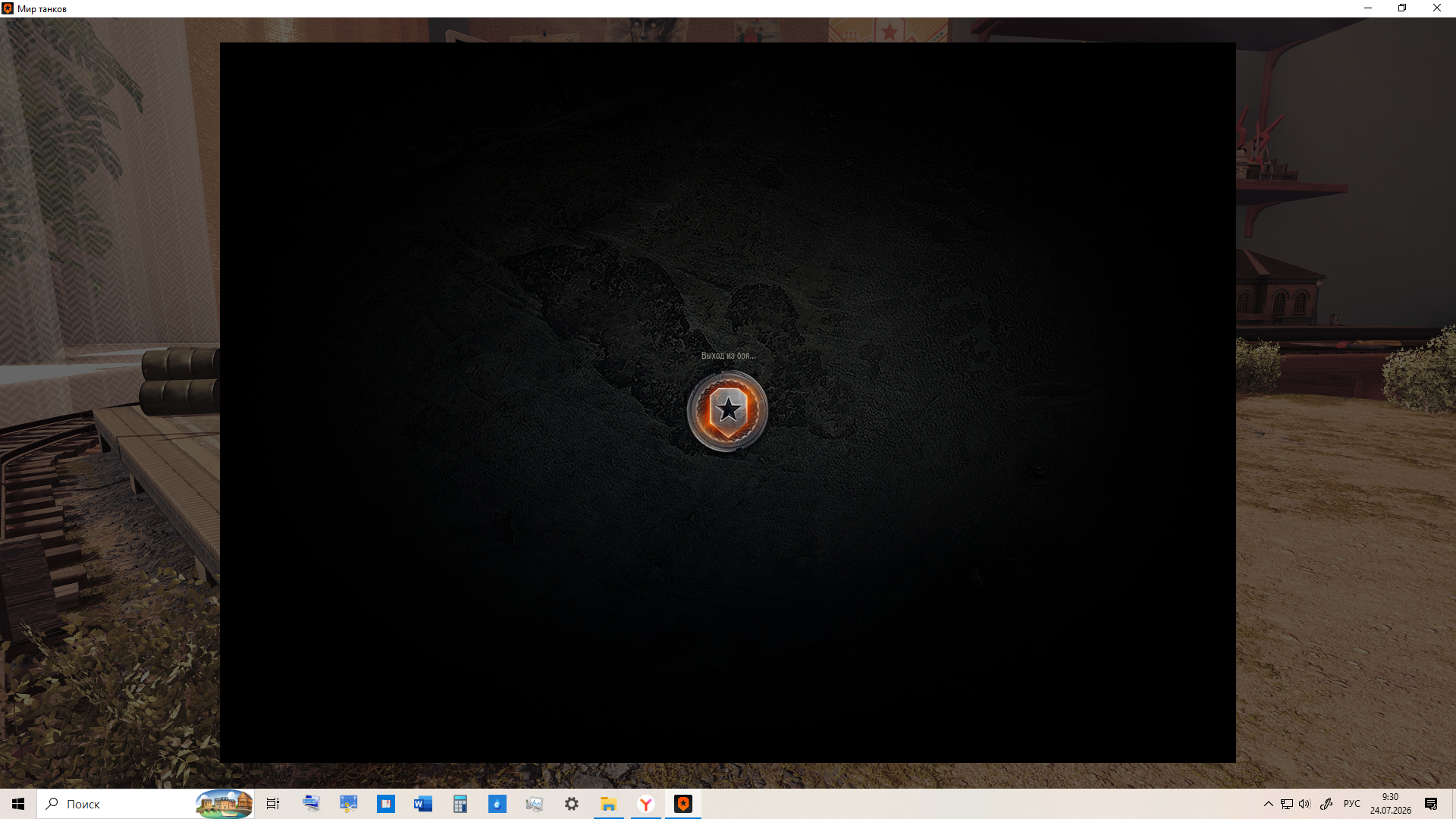Open the volume control in the tray
This screenshot has height=819, width=1456.
[1304, 804]
